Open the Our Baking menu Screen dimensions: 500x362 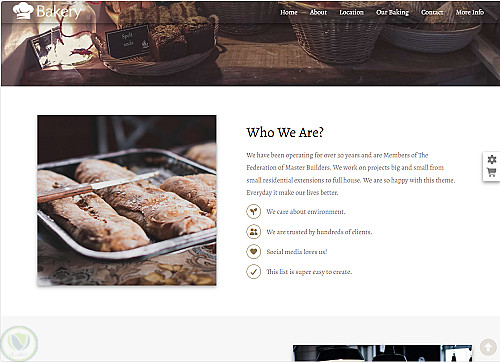coord(392,12)
